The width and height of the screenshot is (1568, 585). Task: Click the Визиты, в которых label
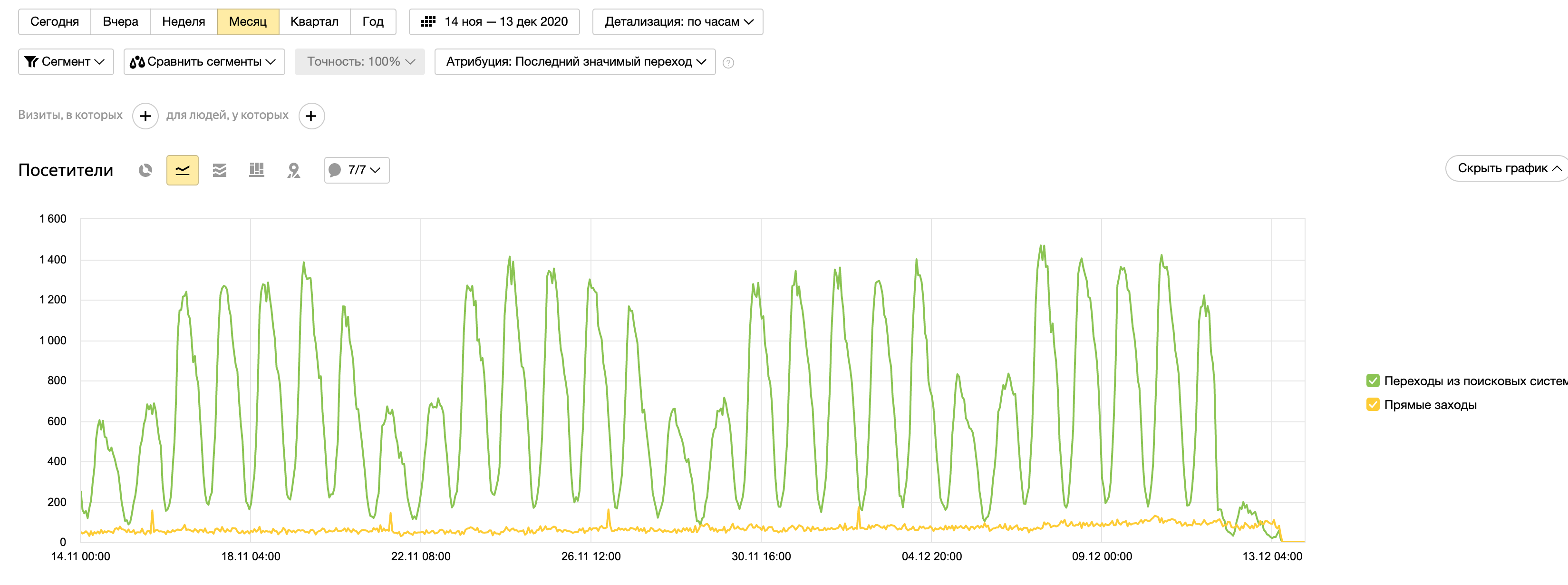pos(71,115)
